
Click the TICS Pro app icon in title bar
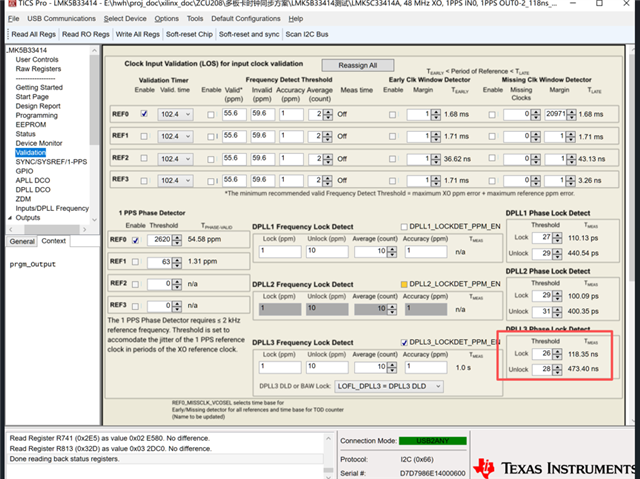[12, 3]
